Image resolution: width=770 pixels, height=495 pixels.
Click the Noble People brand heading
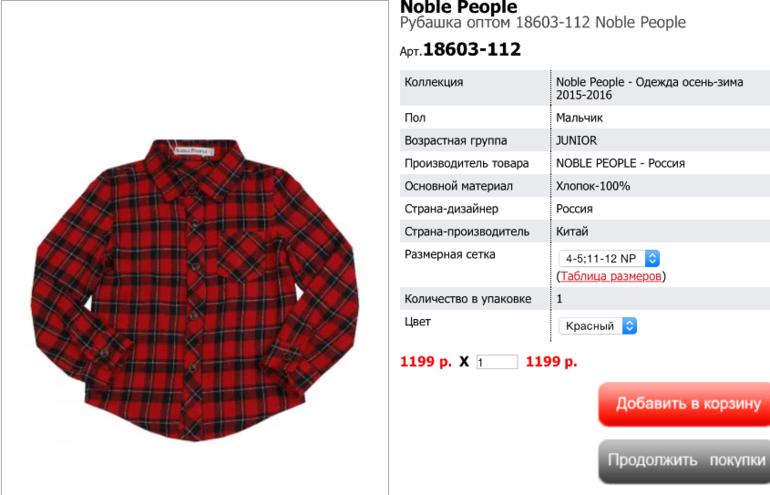459,7
